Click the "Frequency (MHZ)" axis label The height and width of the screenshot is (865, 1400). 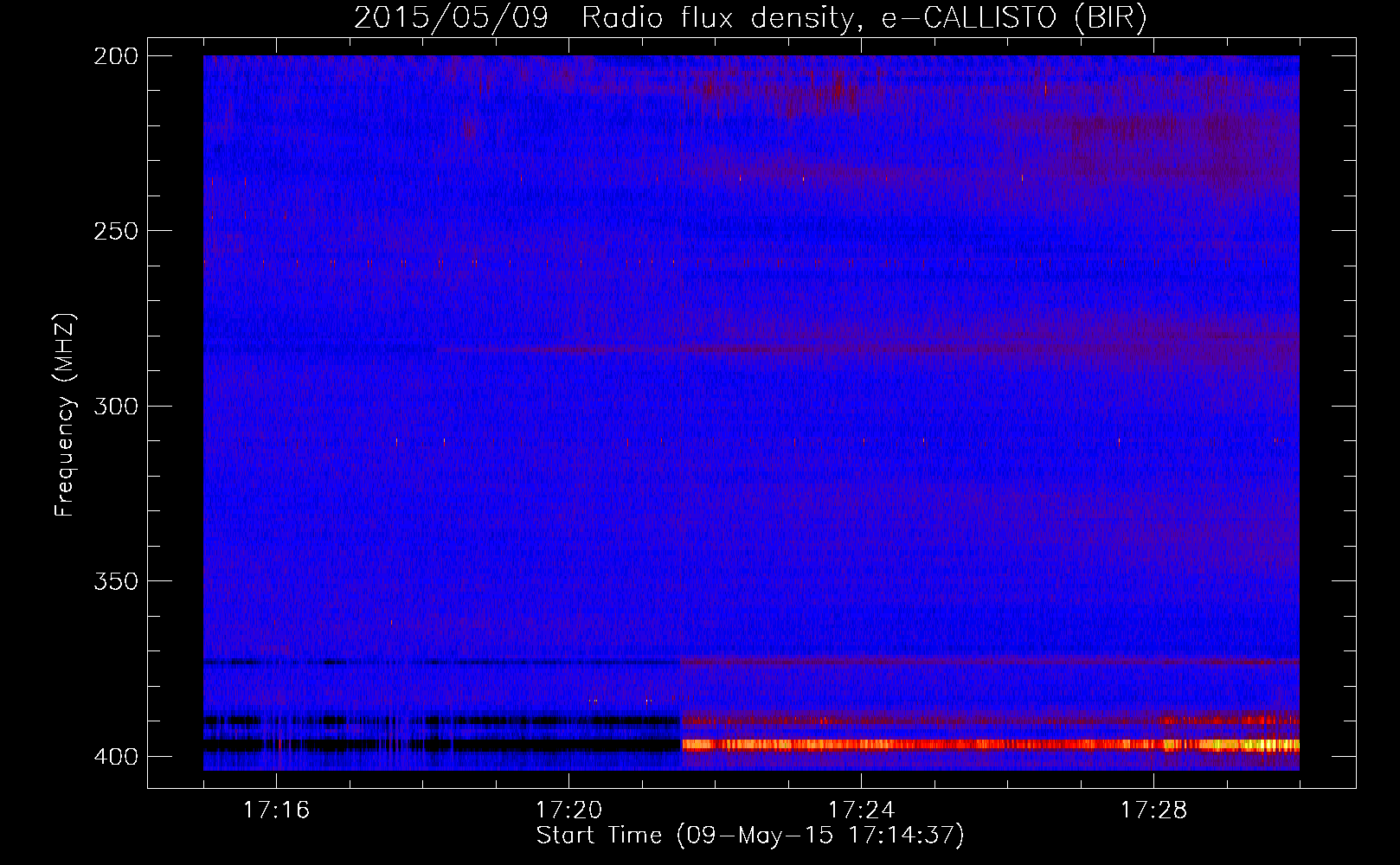click(x=65, y=415)
